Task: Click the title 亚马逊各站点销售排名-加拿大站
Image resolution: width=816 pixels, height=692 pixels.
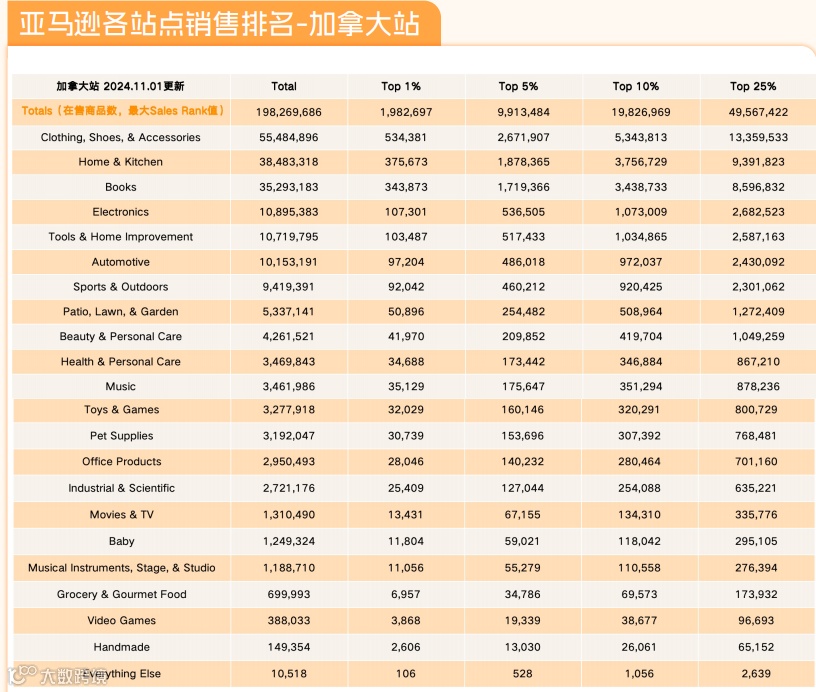Action: 219,24
